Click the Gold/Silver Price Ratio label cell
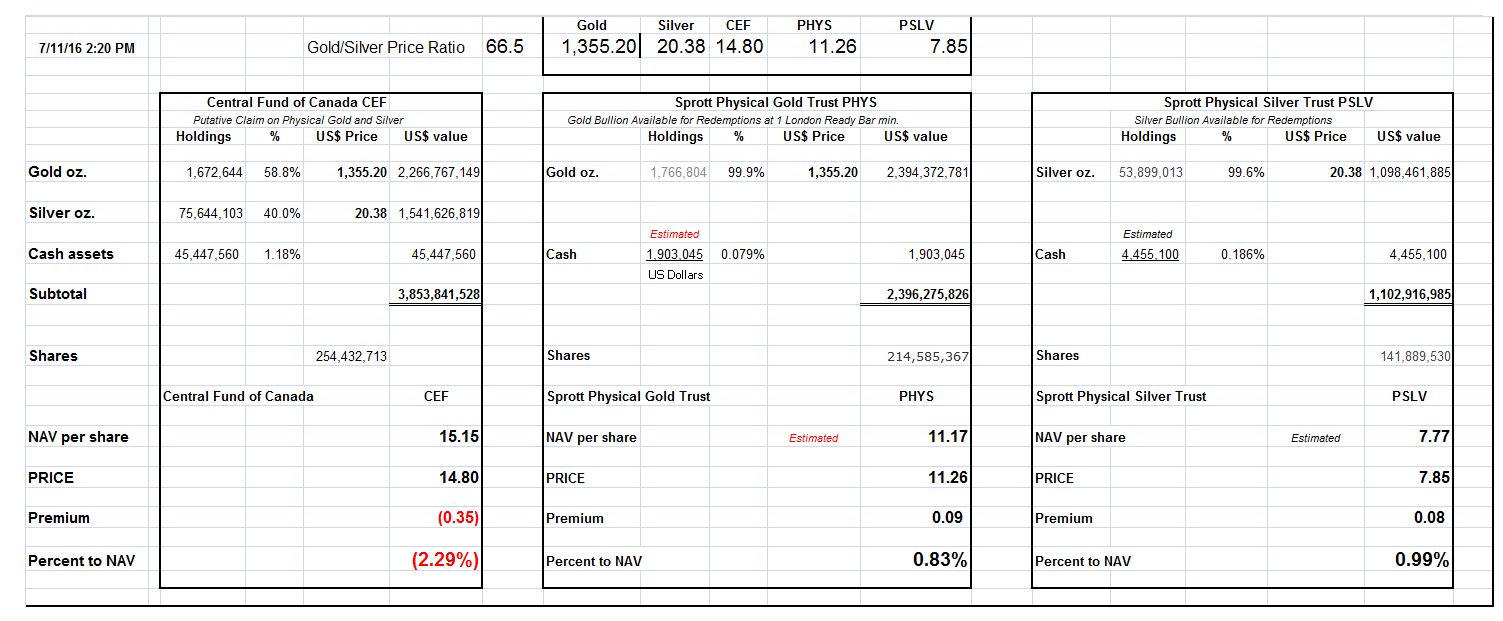 [386, 47]
